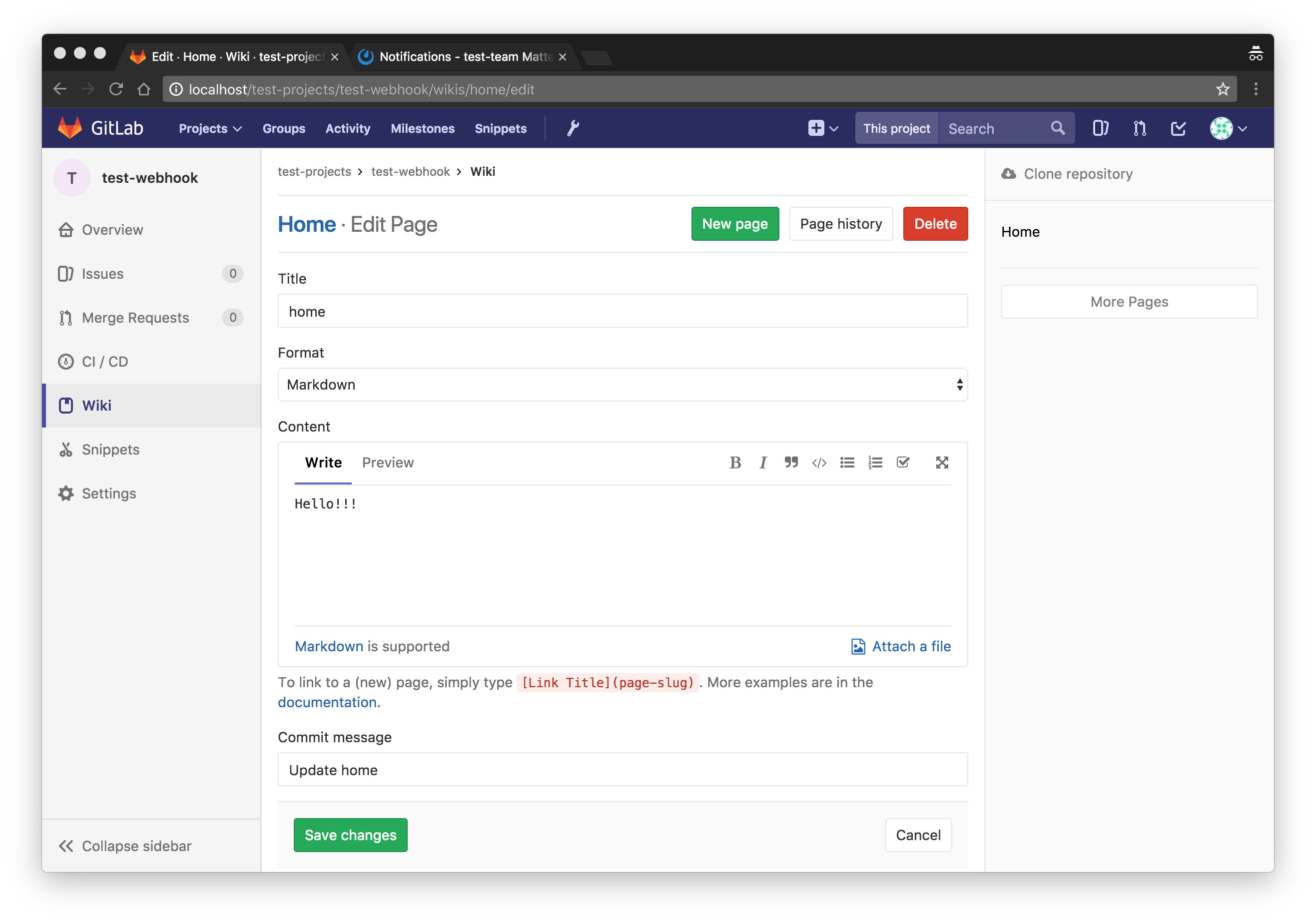Open the Projects dropdown

pyautogui.click(x=209, y=128)
